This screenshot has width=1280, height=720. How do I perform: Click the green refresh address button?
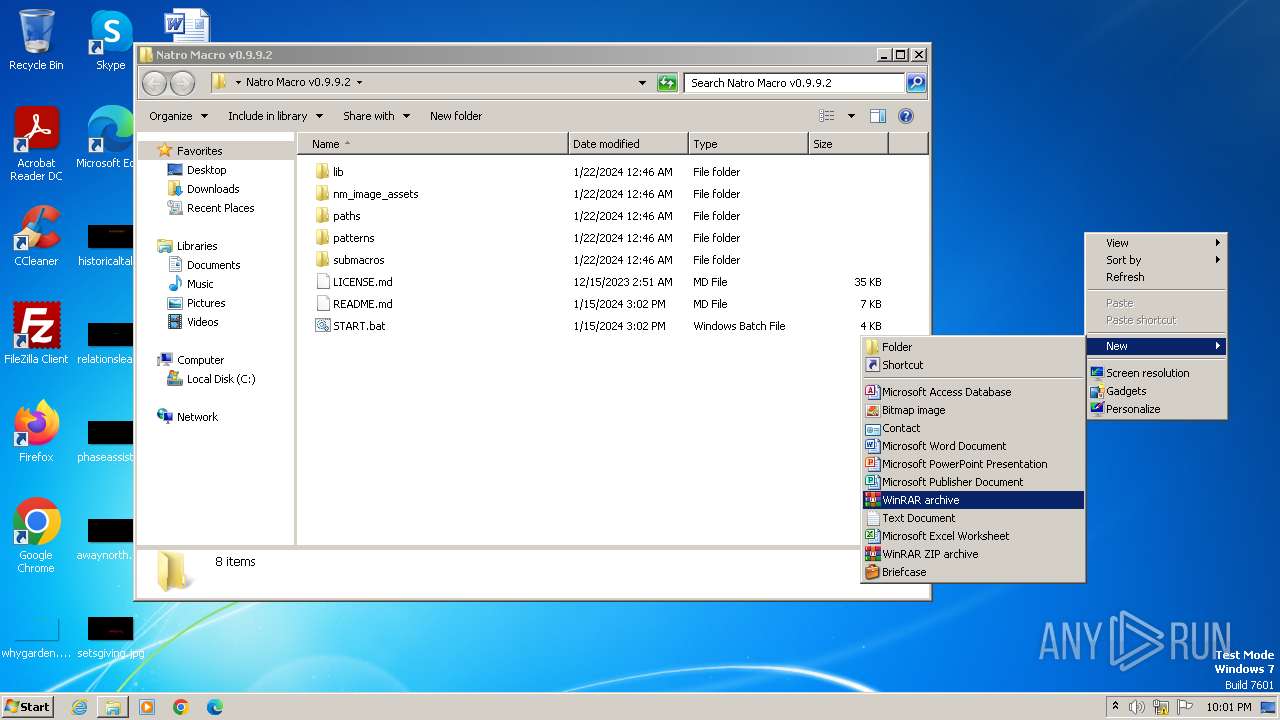[667, 83]
